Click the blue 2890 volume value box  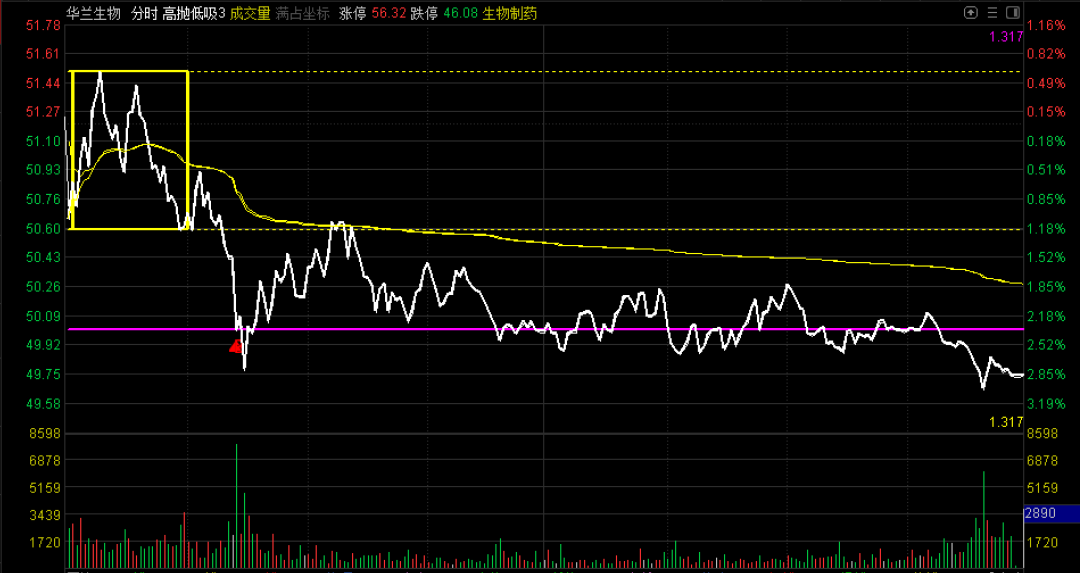[x=1052, y=514]
